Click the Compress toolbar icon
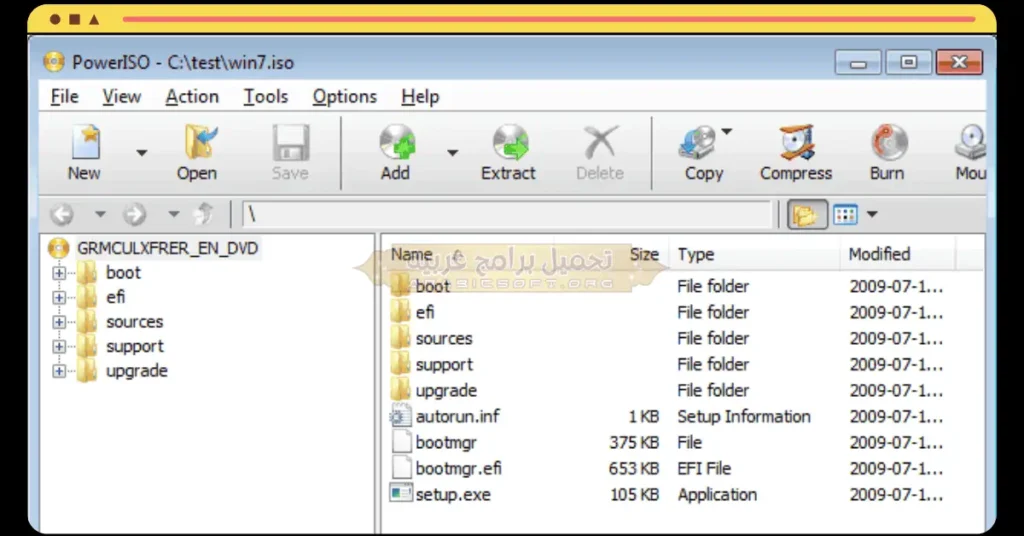 tap(797, 142)
